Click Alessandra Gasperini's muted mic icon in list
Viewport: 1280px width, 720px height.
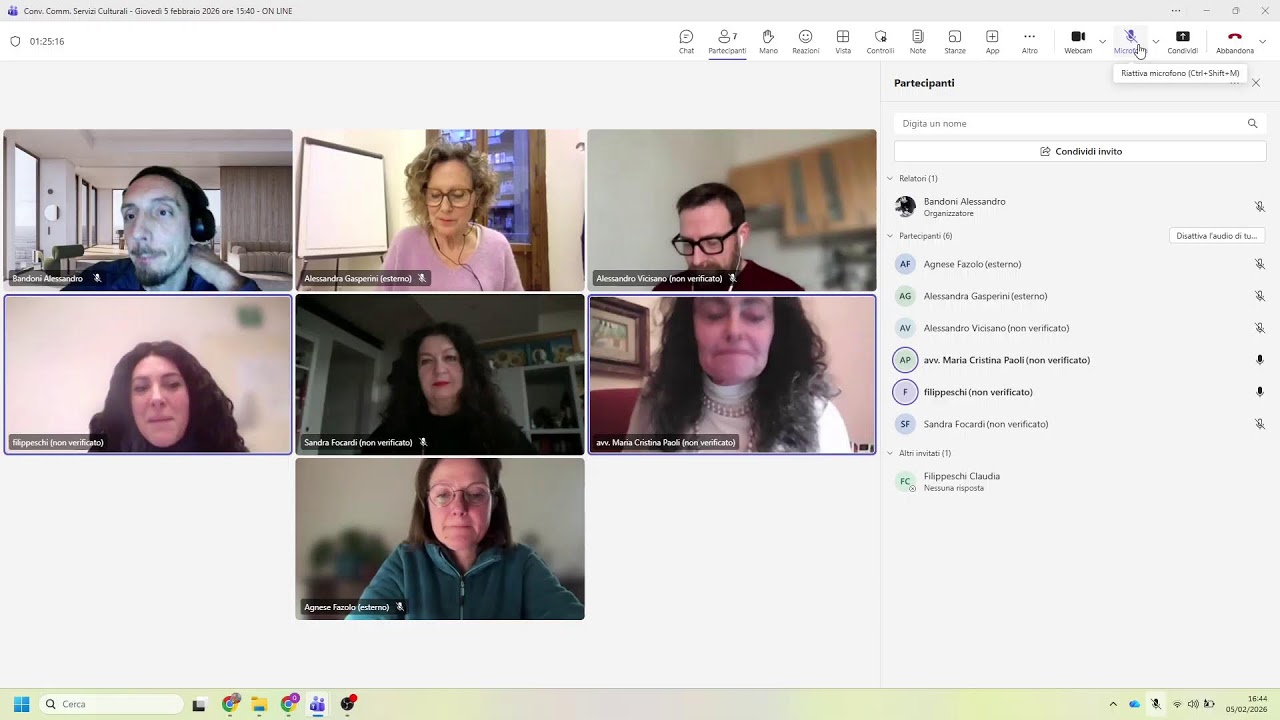(1260, 296)
